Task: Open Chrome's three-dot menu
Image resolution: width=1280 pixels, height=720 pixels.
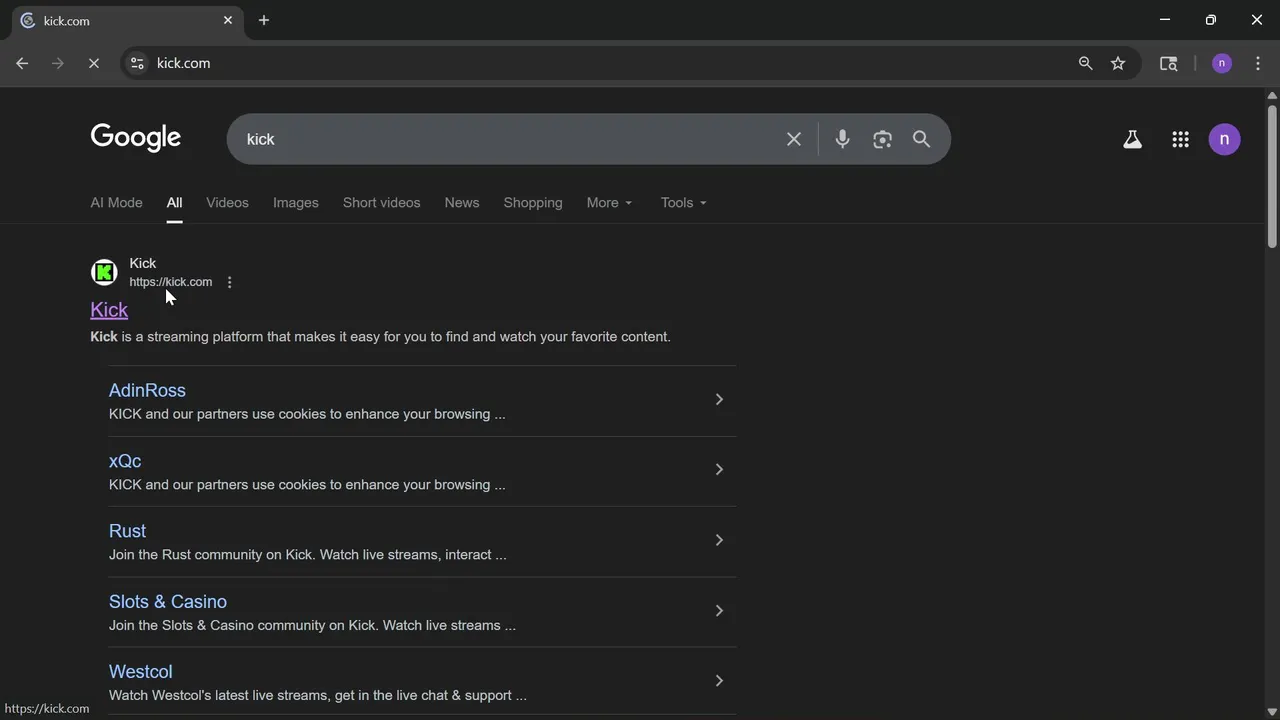Action: pos(1258,63)
